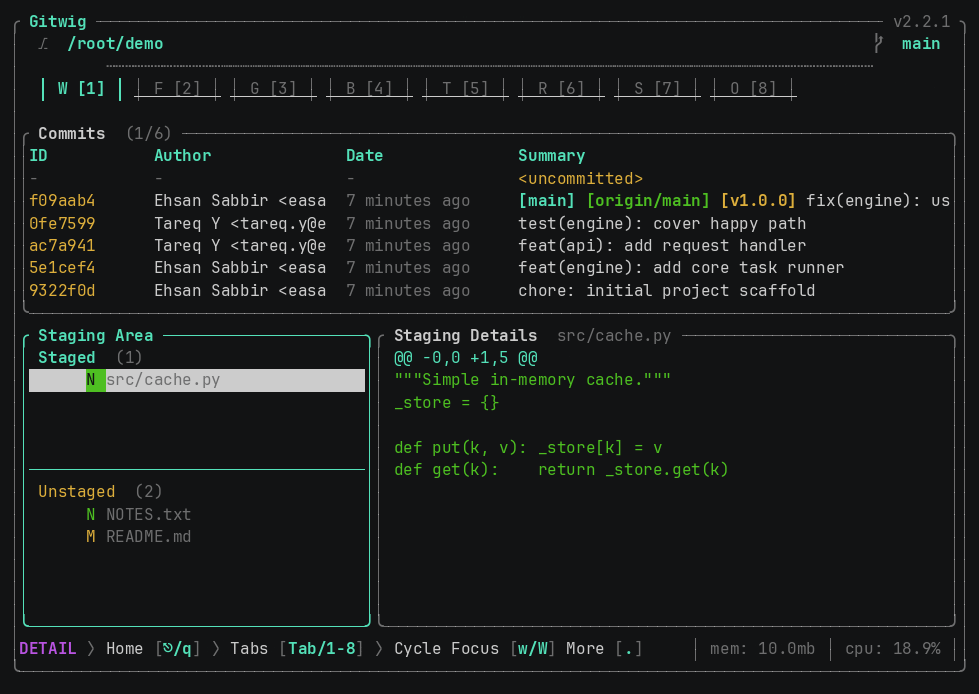979x694 pixels.
Task: Click the Summary column header
Action: click(x=551, y=155)
